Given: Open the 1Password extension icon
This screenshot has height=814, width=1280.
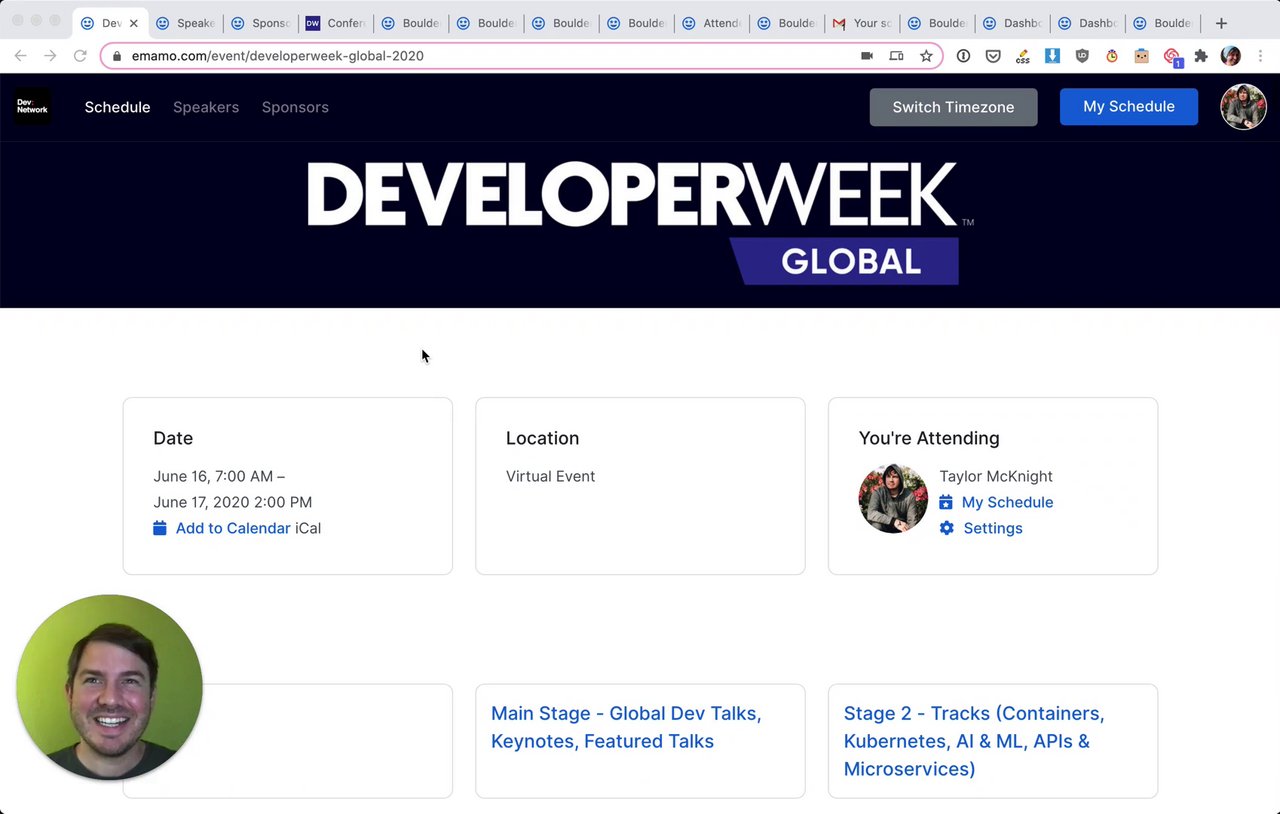Looking at the screenshot, I should click(963, 56).
